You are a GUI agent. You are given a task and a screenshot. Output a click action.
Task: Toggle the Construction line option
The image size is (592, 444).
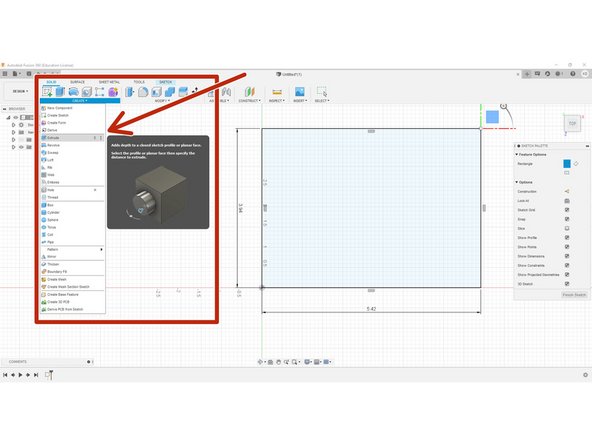point(567,191)
